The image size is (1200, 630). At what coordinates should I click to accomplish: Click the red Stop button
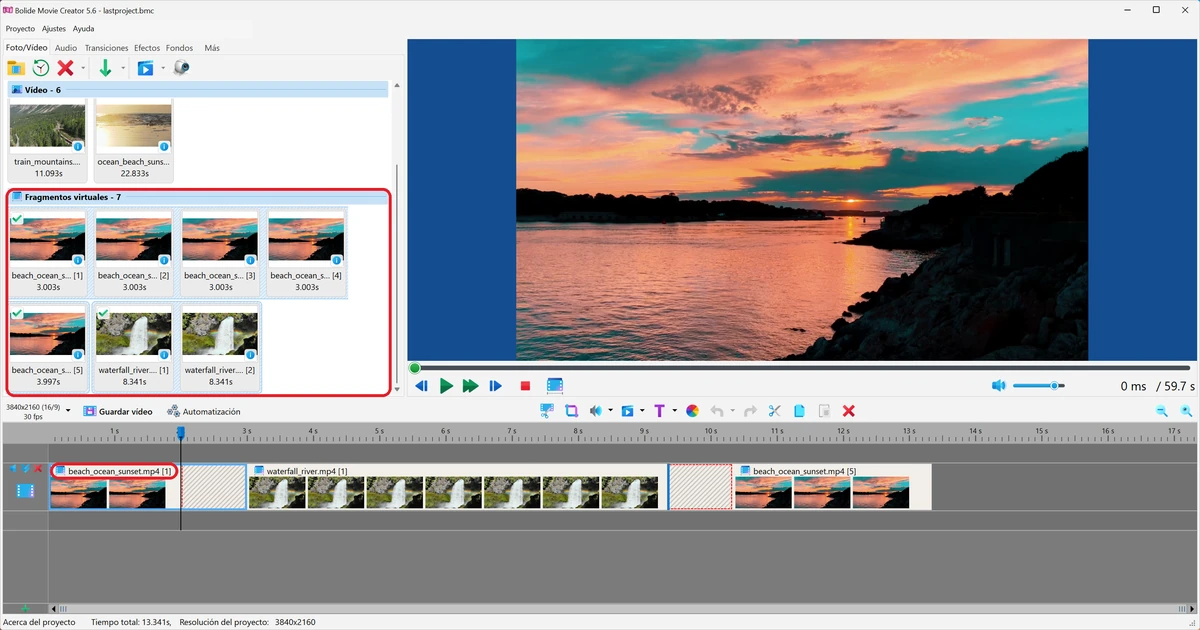pos(525,386)
